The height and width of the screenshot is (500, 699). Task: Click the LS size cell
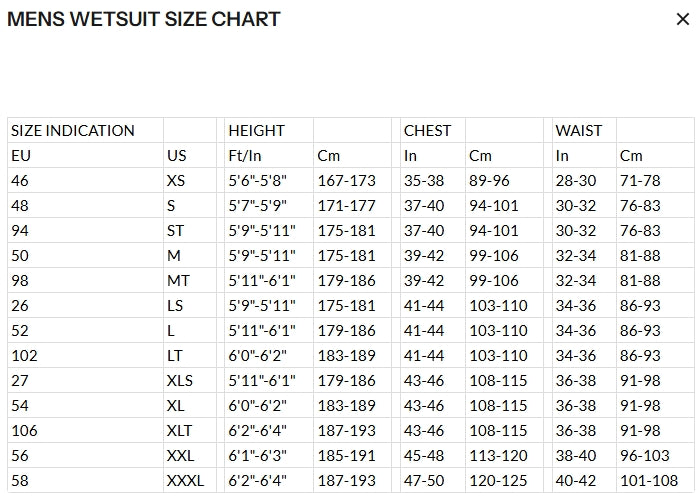pos(190,305)
